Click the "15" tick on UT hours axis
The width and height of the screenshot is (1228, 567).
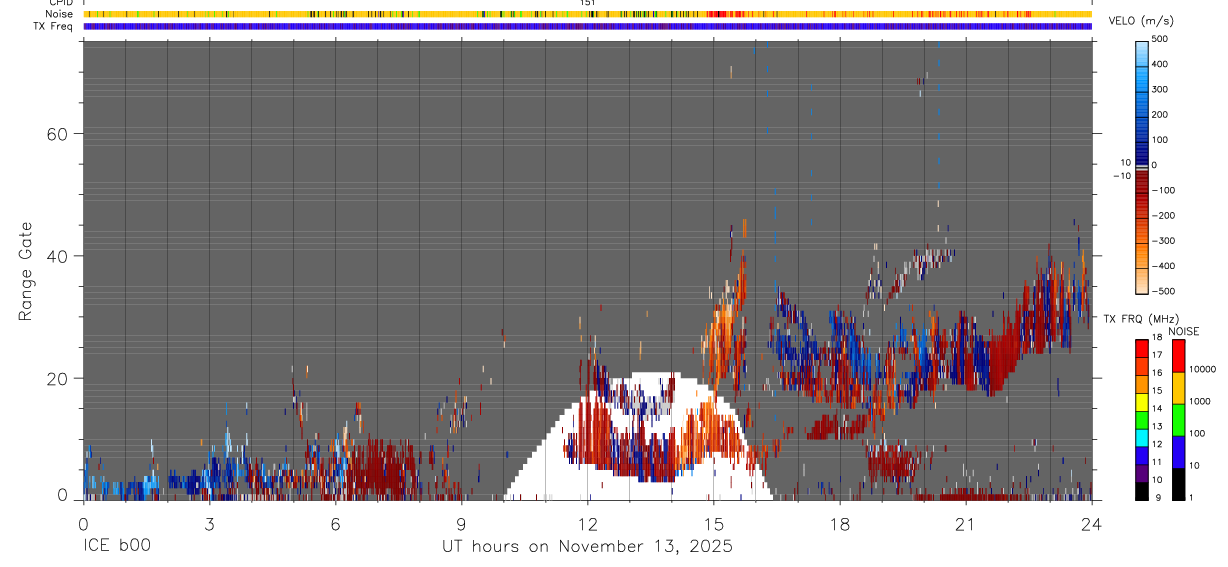[x=713, y=523]
